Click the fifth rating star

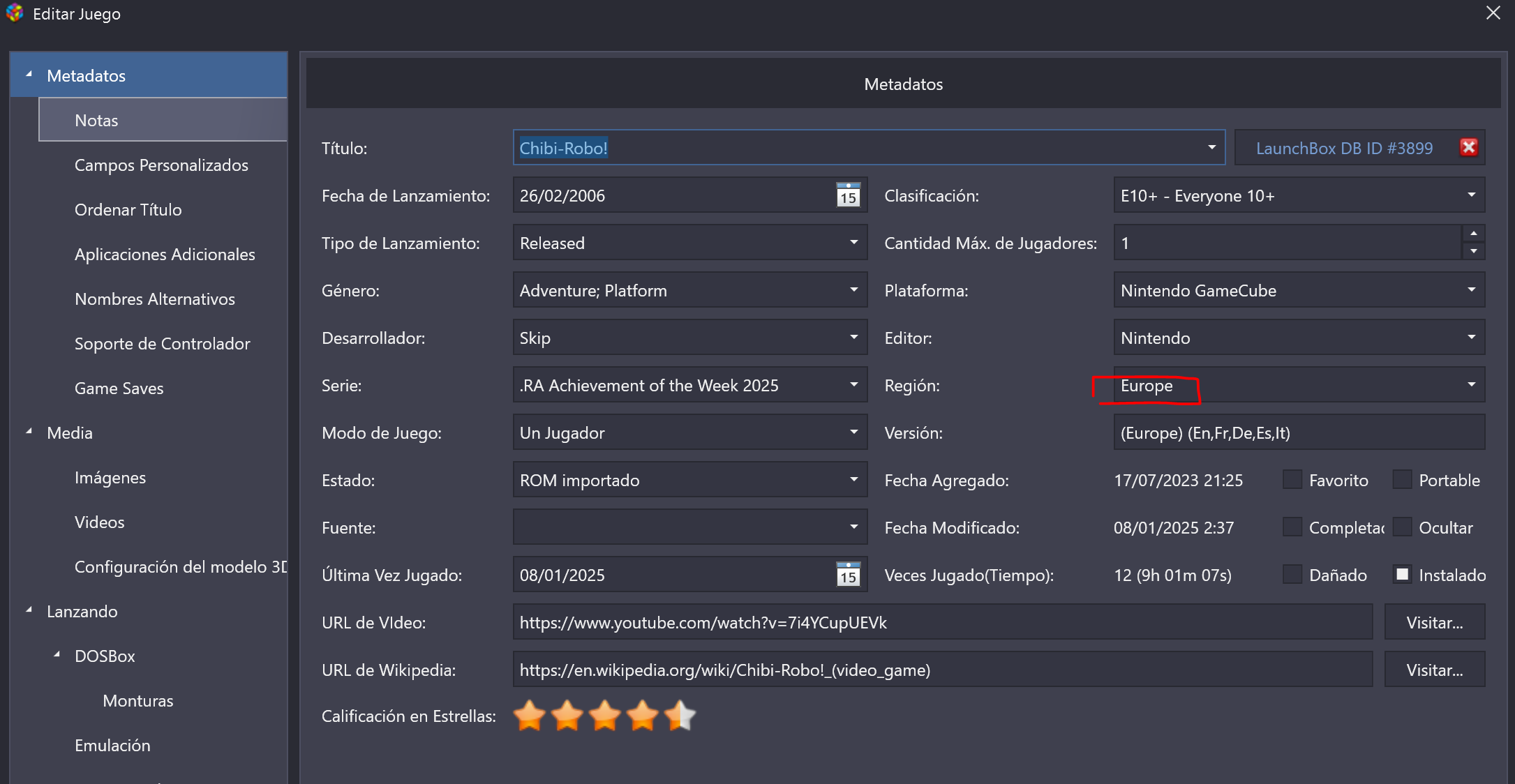680,716
